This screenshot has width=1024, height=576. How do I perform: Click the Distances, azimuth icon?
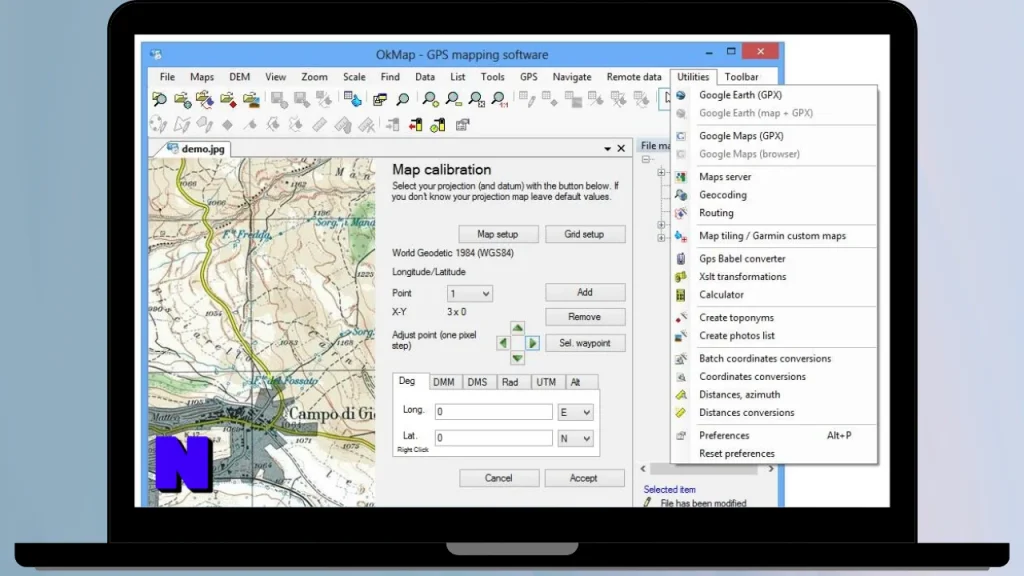680,394
